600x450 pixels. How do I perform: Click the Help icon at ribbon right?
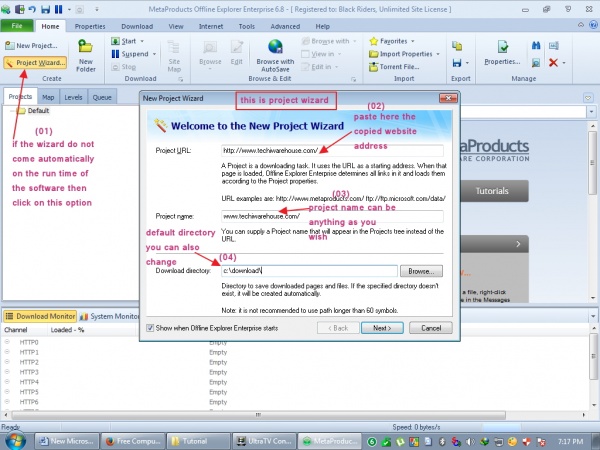pyautogui.click(x=593, y=25)
